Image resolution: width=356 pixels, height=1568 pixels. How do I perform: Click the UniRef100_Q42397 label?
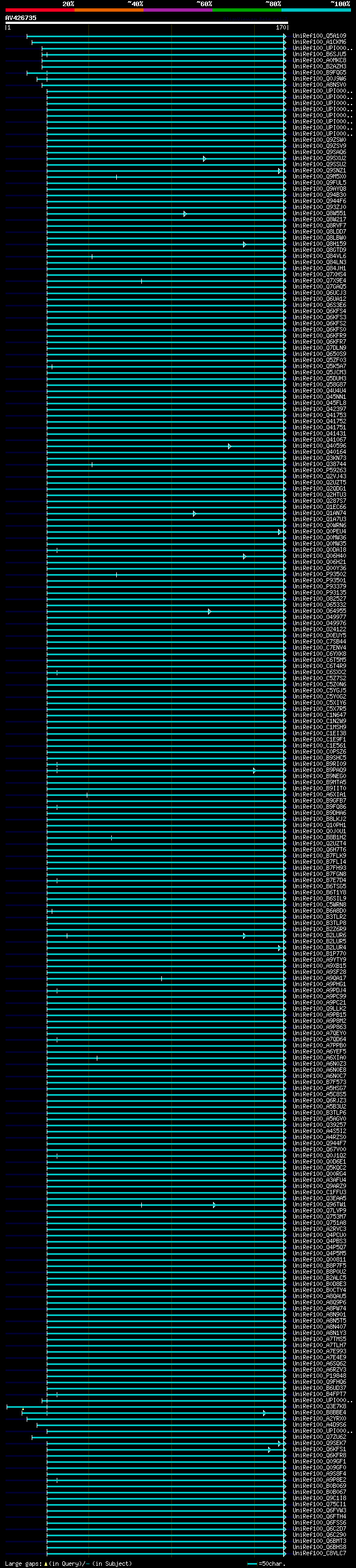tap(319, 409)
